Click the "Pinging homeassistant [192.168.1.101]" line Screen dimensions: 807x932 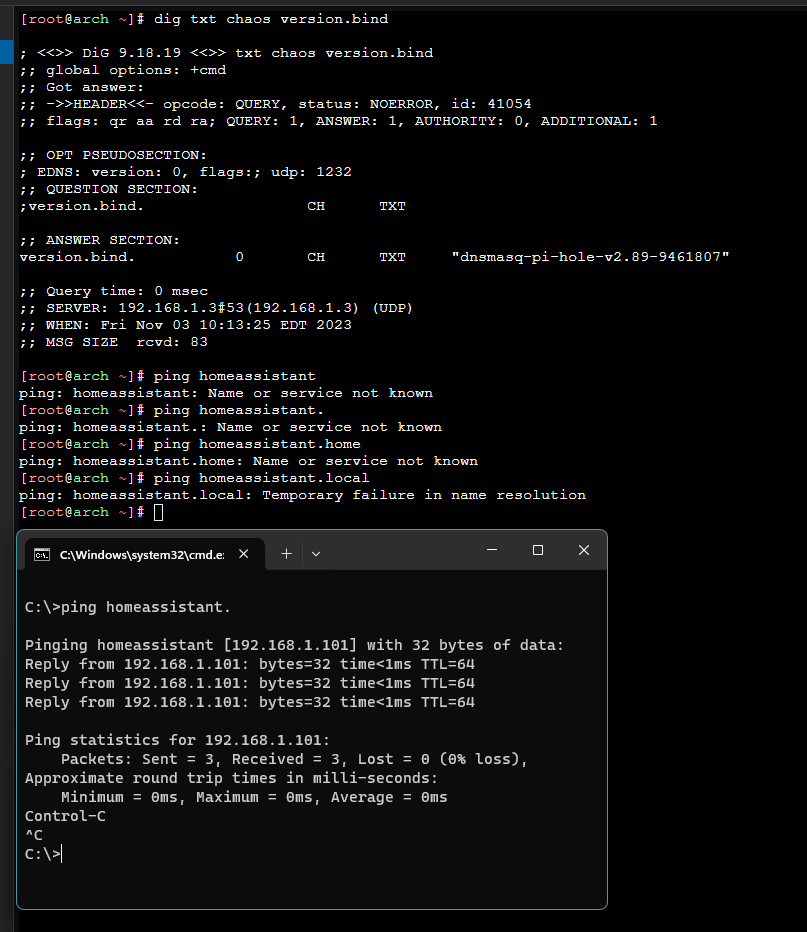click(294, 645)
